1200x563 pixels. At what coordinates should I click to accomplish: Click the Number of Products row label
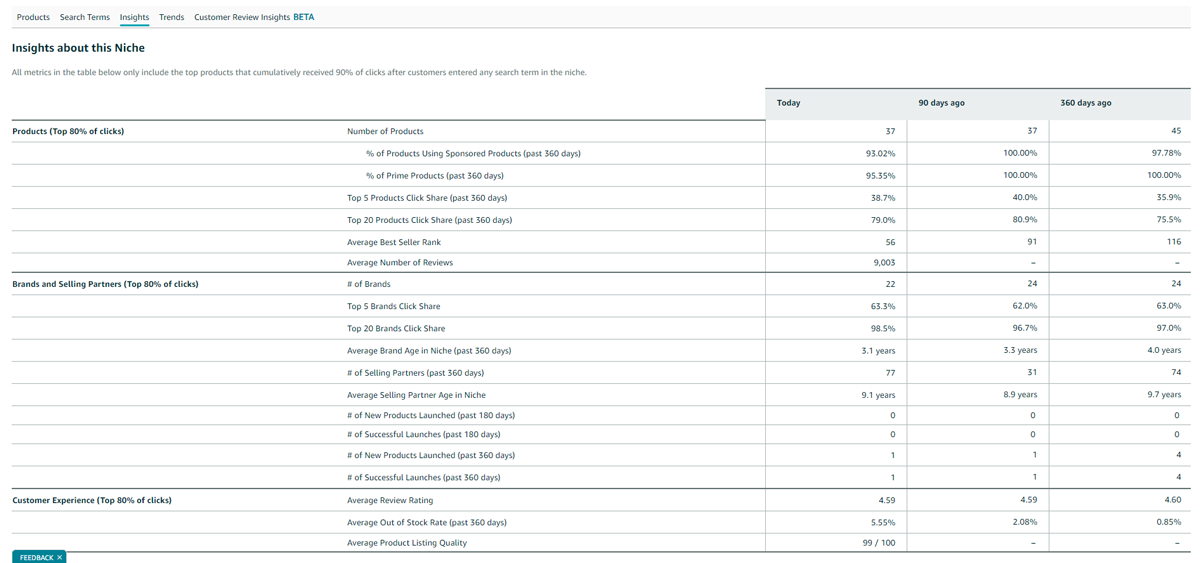[x=385, y=131]
